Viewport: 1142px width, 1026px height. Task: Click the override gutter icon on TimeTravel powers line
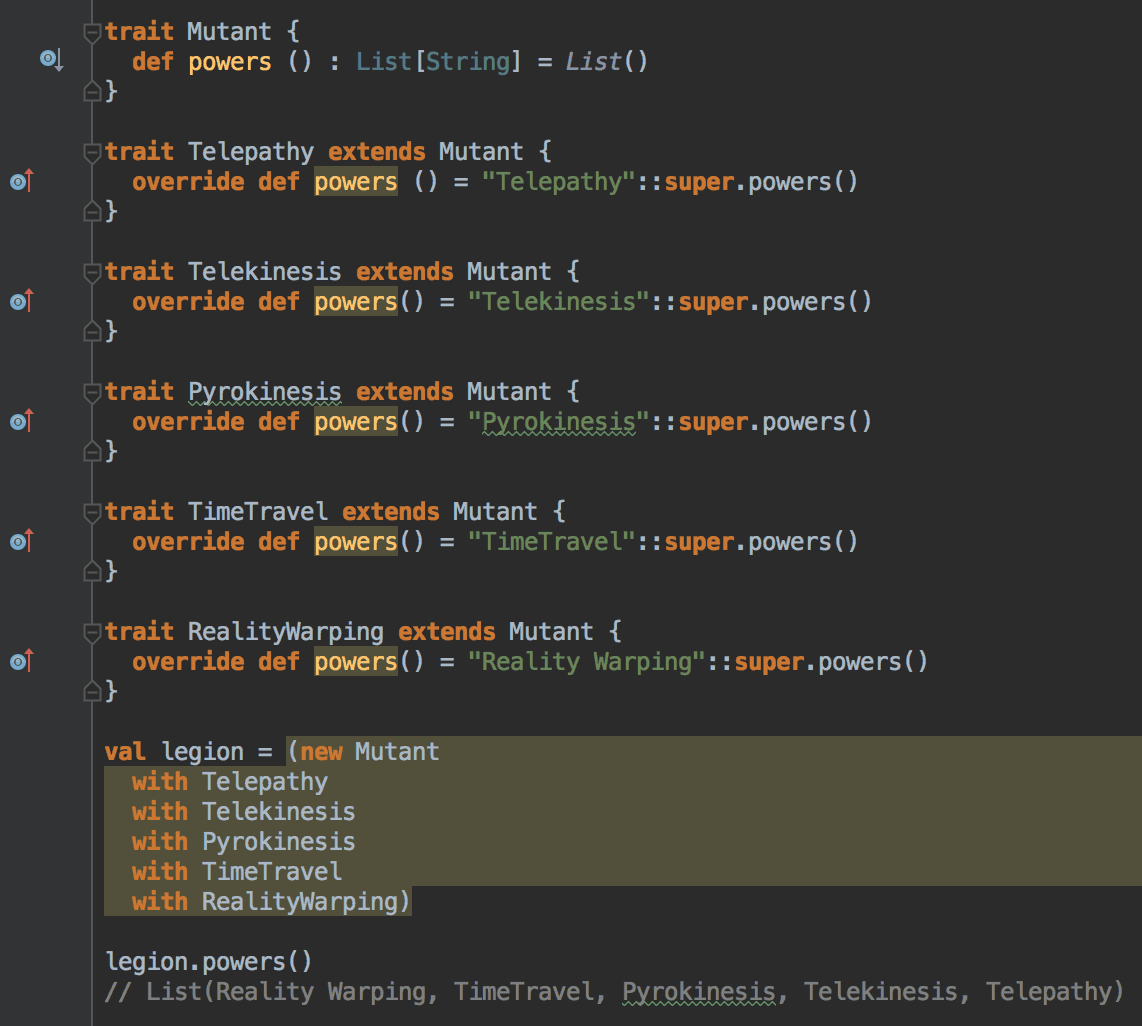pyautogui.click(x=21, y=542)
